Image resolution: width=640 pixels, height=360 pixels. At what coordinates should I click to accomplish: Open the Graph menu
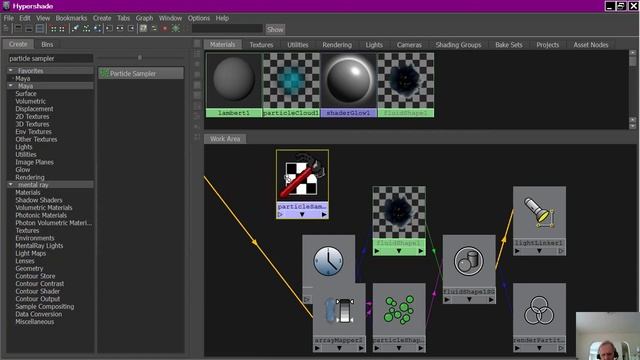(x=144, y=18)
